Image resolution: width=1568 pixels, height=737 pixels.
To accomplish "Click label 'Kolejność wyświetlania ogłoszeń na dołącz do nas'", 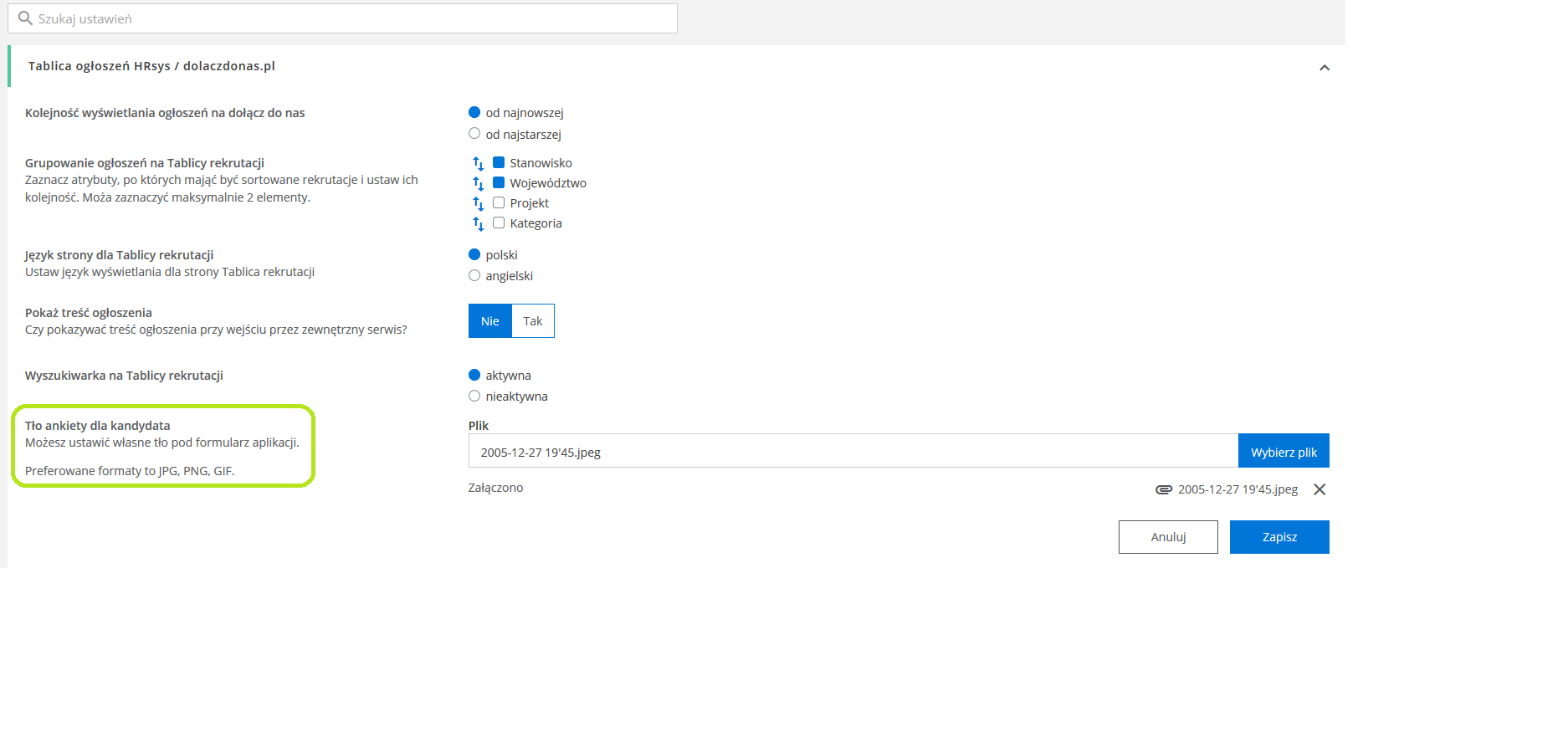I will pyautogui.click(x=165, y=113).
